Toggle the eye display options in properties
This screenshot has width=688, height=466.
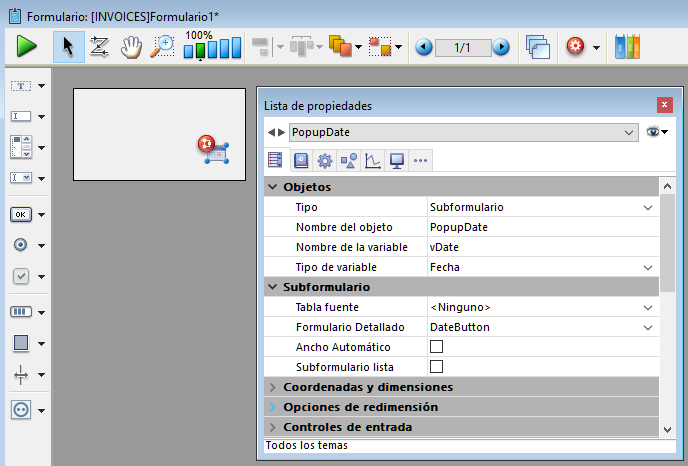[655, 132]
